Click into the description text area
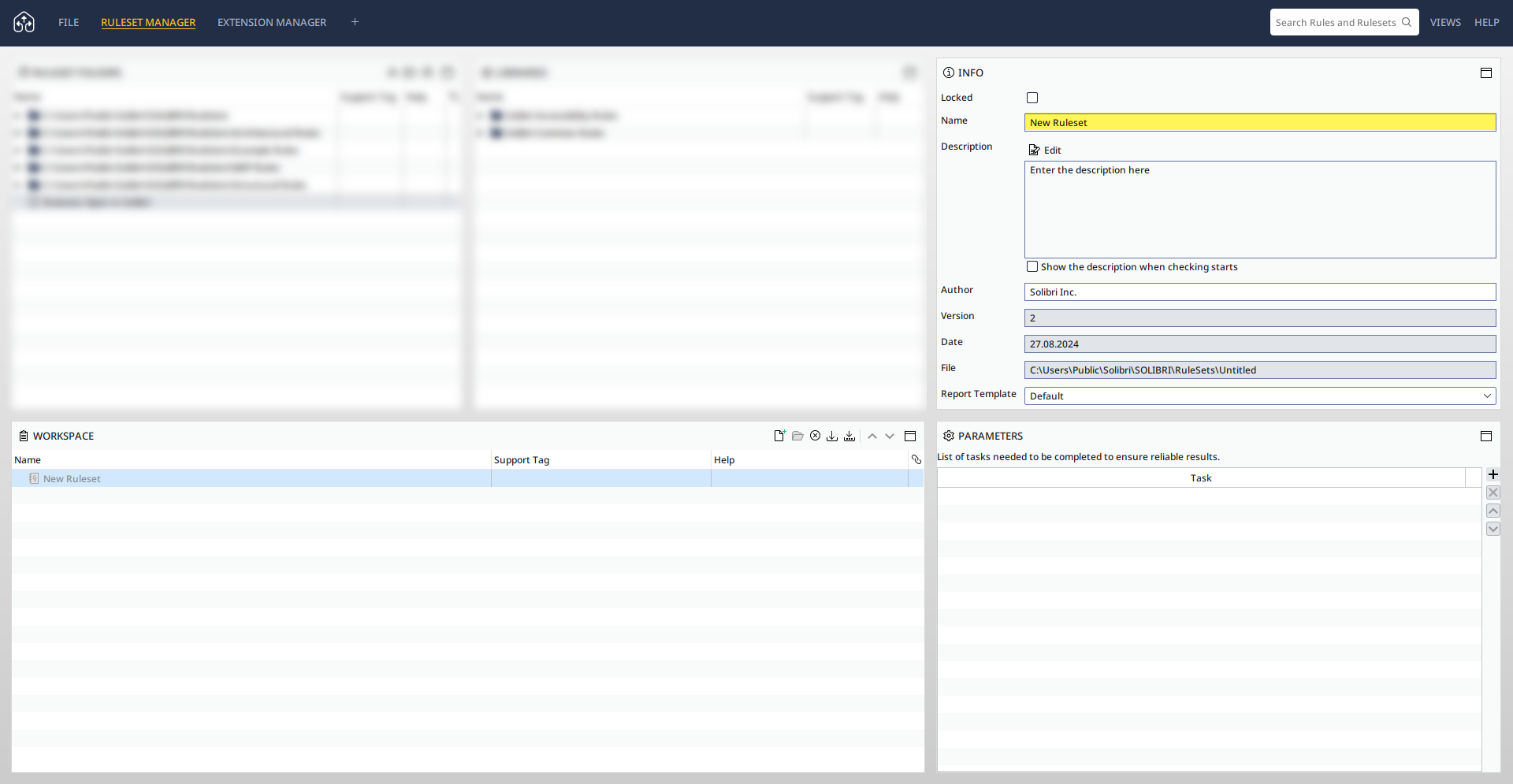This screenshot has height=784, width=1513. (x=1260, y=210)
